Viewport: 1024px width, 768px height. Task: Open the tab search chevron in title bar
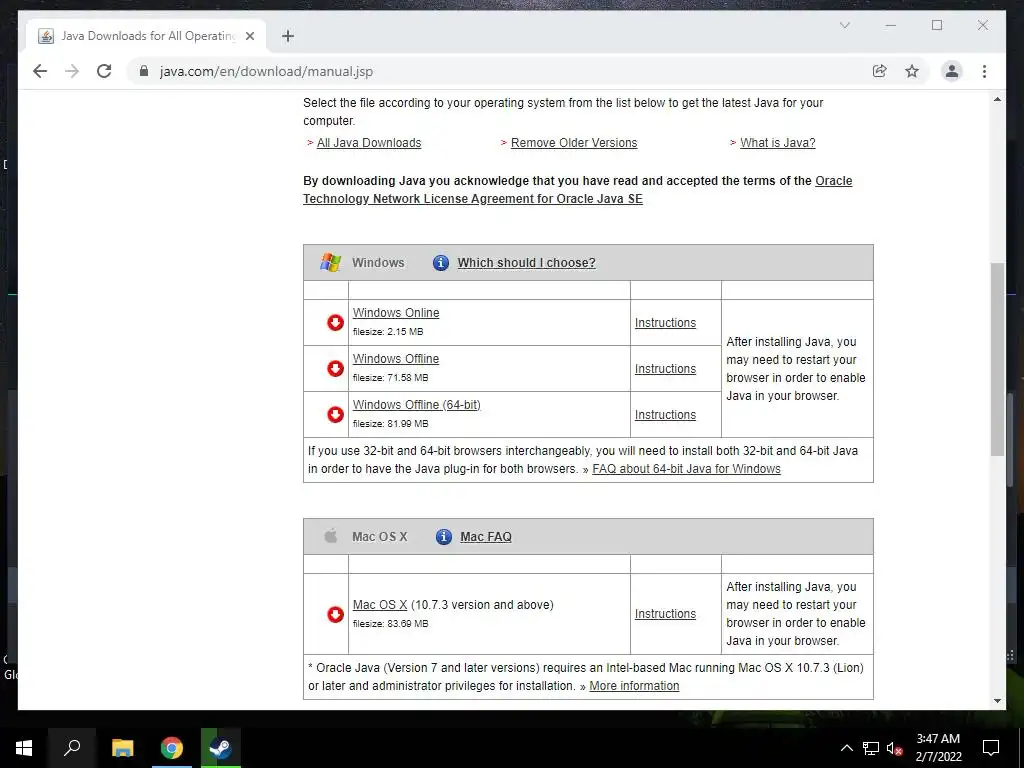pos(844,25)
